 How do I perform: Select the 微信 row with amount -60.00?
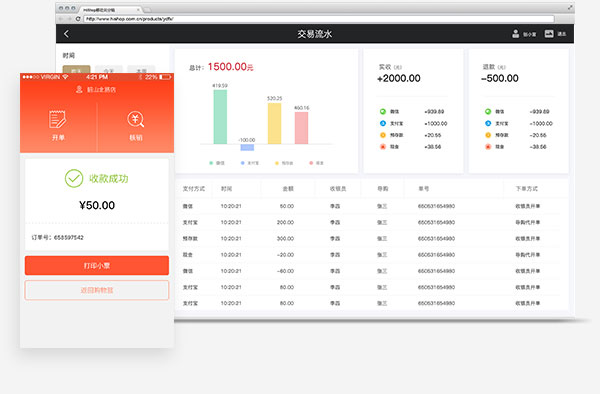[372, 271]
